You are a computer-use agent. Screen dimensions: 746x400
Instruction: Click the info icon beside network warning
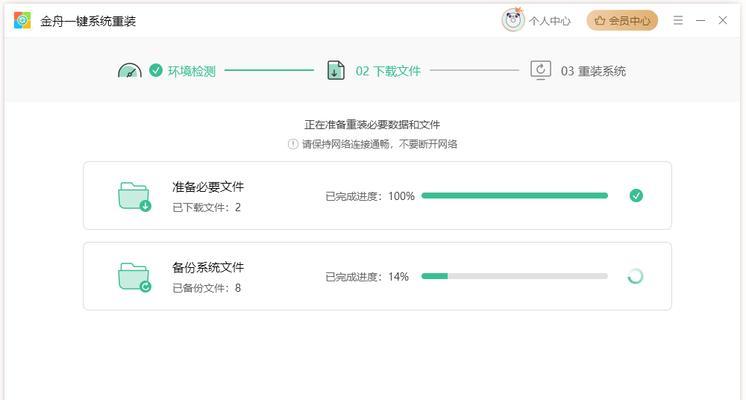tap(293, 144)
